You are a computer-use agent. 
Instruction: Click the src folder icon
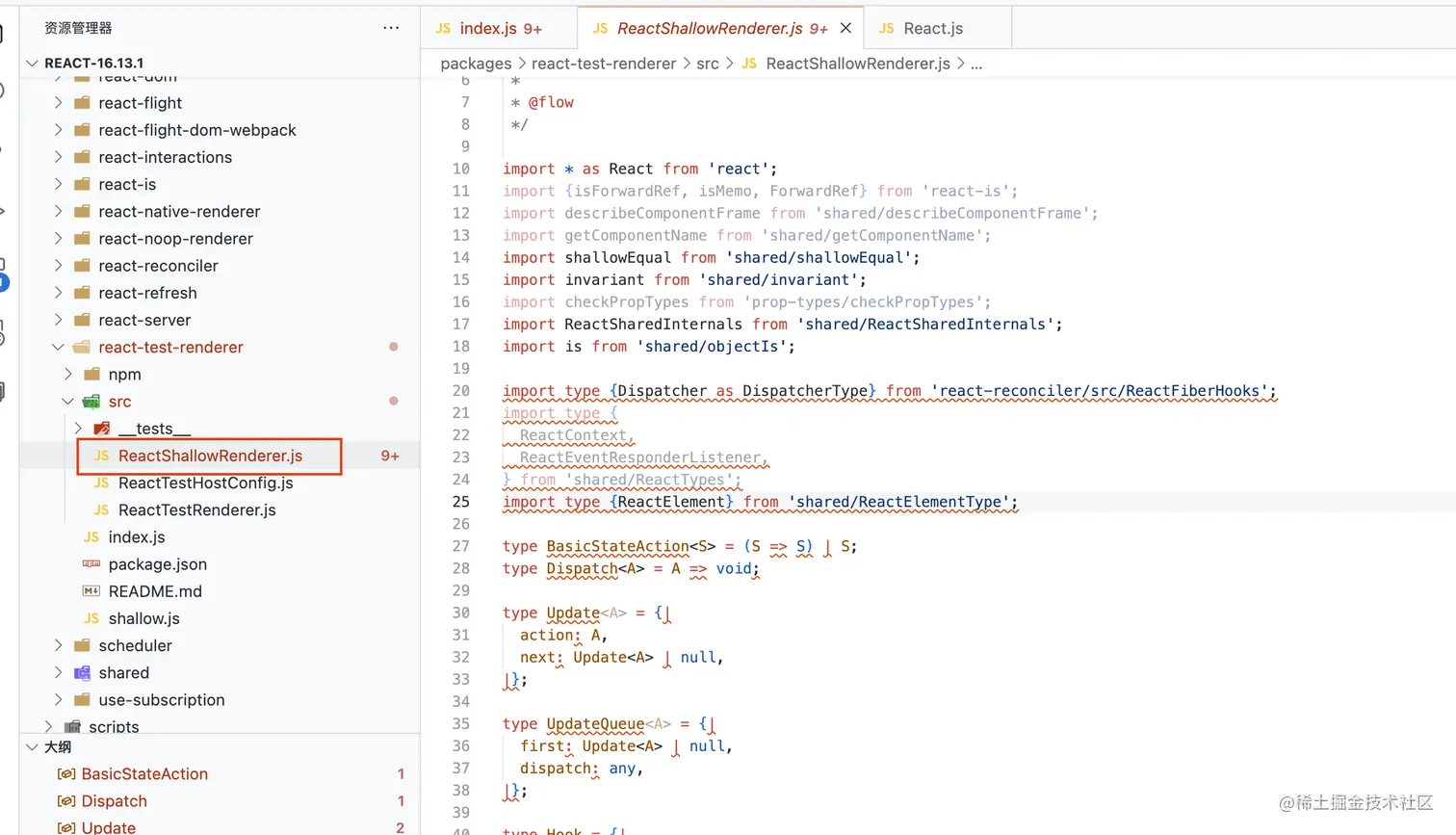pos(91,401)
